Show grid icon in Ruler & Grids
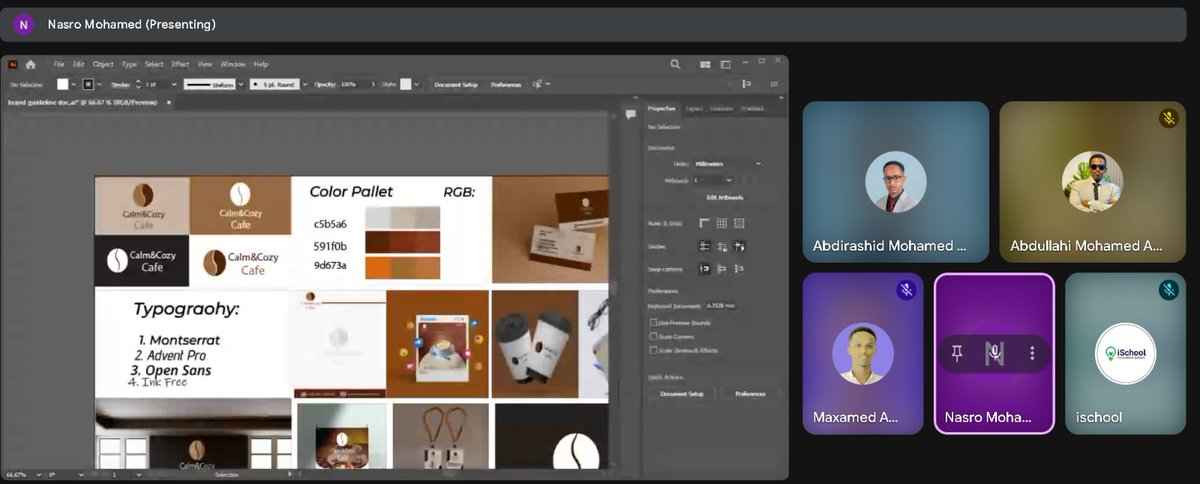Screen dimensions: 1200x484 pos(722,223)
